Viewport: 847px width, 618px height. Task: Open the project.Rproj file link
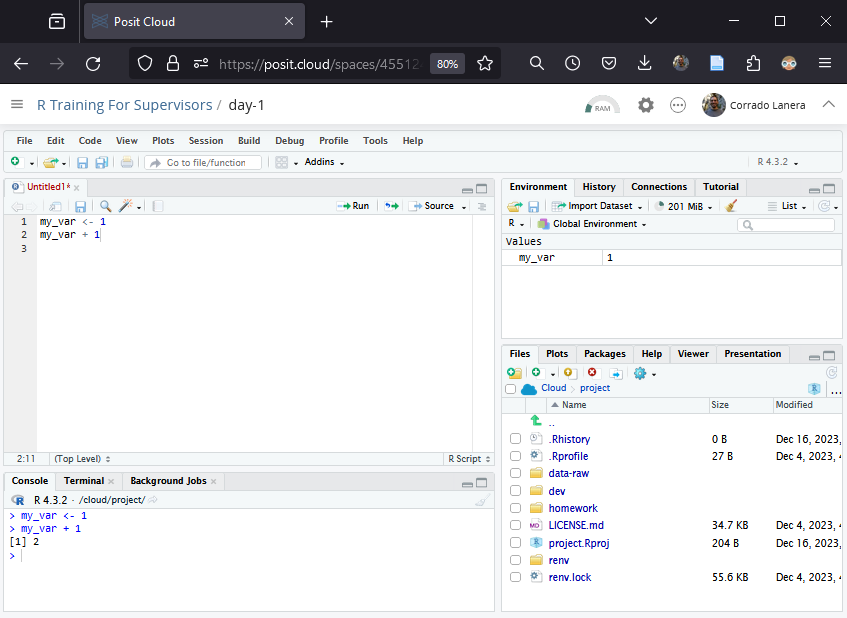pos(579,543)
